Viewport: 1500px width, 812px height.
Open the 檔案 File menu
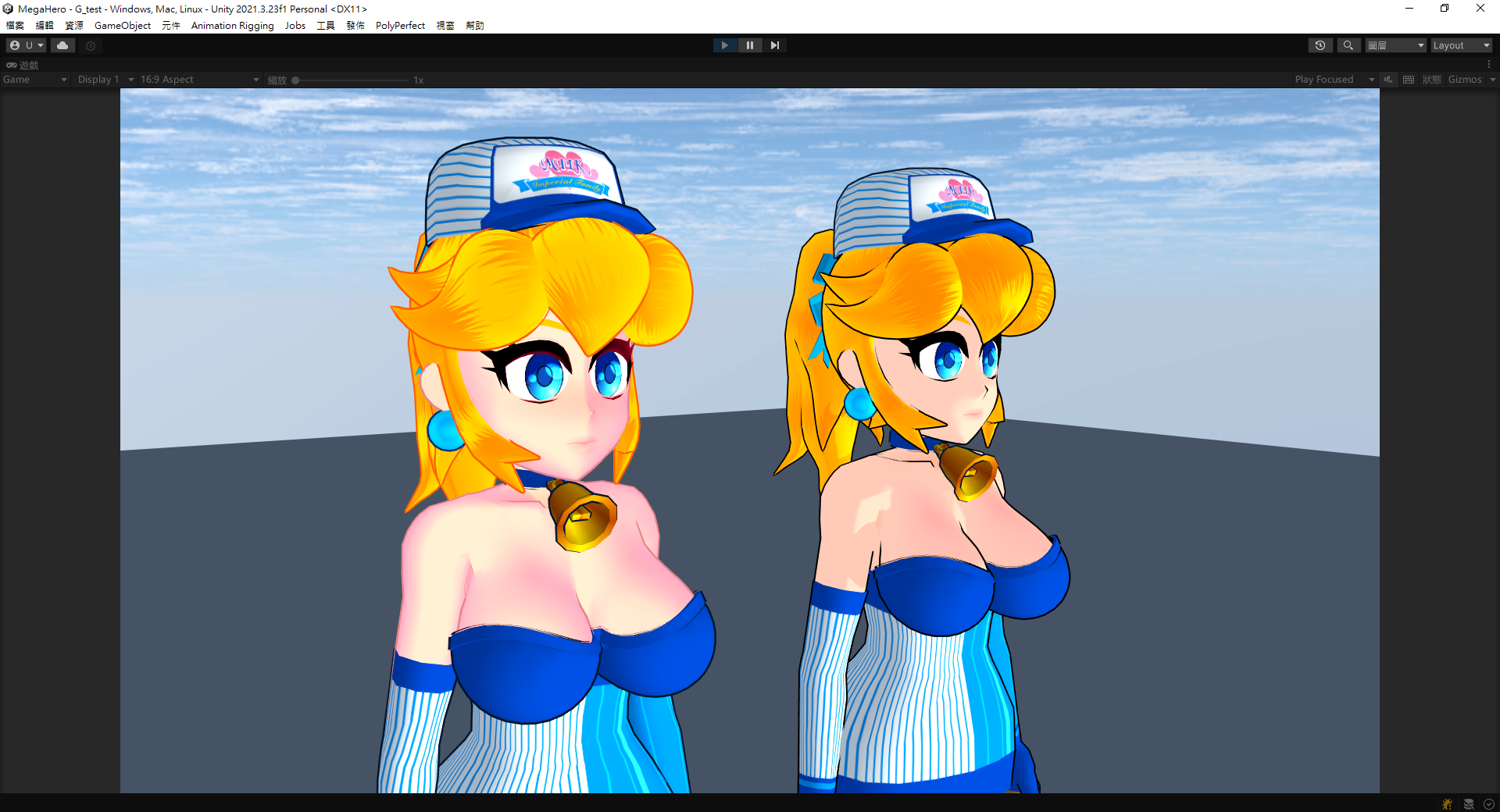[x=15, y=26]
